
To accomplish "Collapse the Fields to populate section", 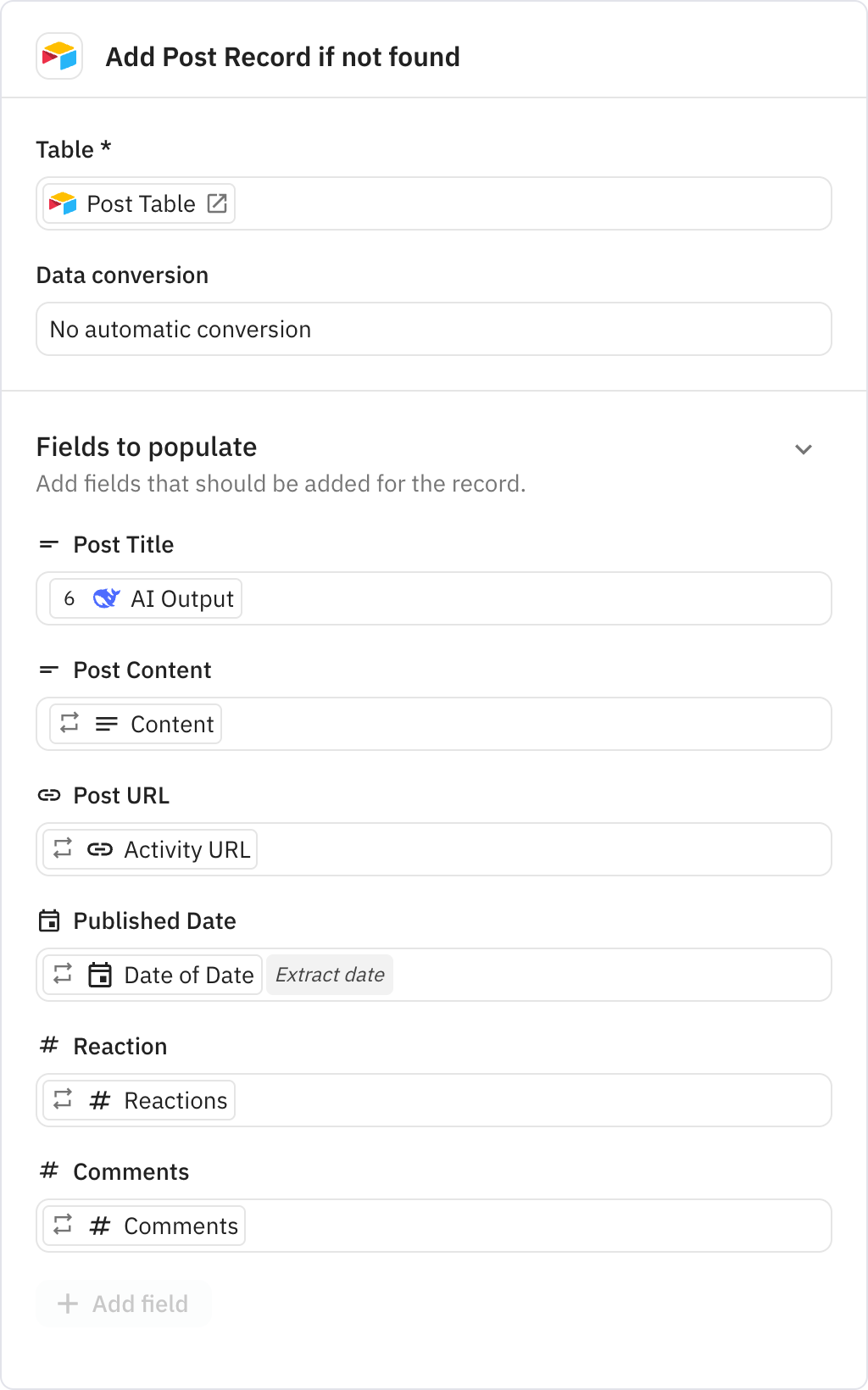I will coord(803,449).
